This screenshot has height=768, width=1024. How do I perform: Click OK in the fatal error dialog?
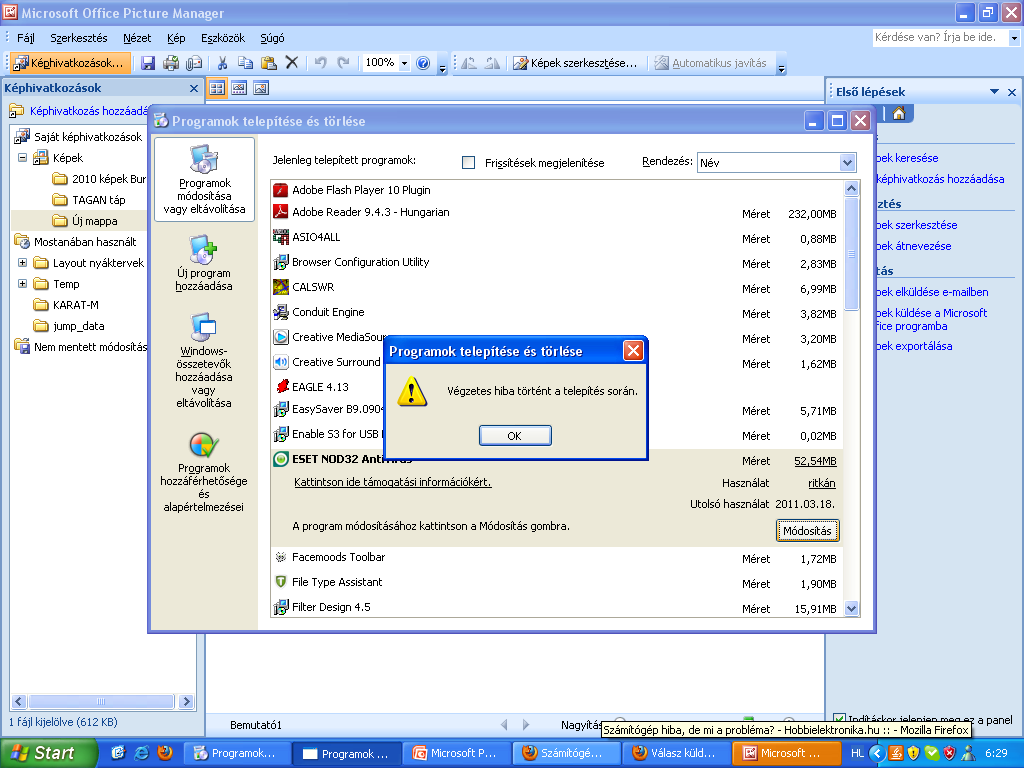[x=515, y=436]
